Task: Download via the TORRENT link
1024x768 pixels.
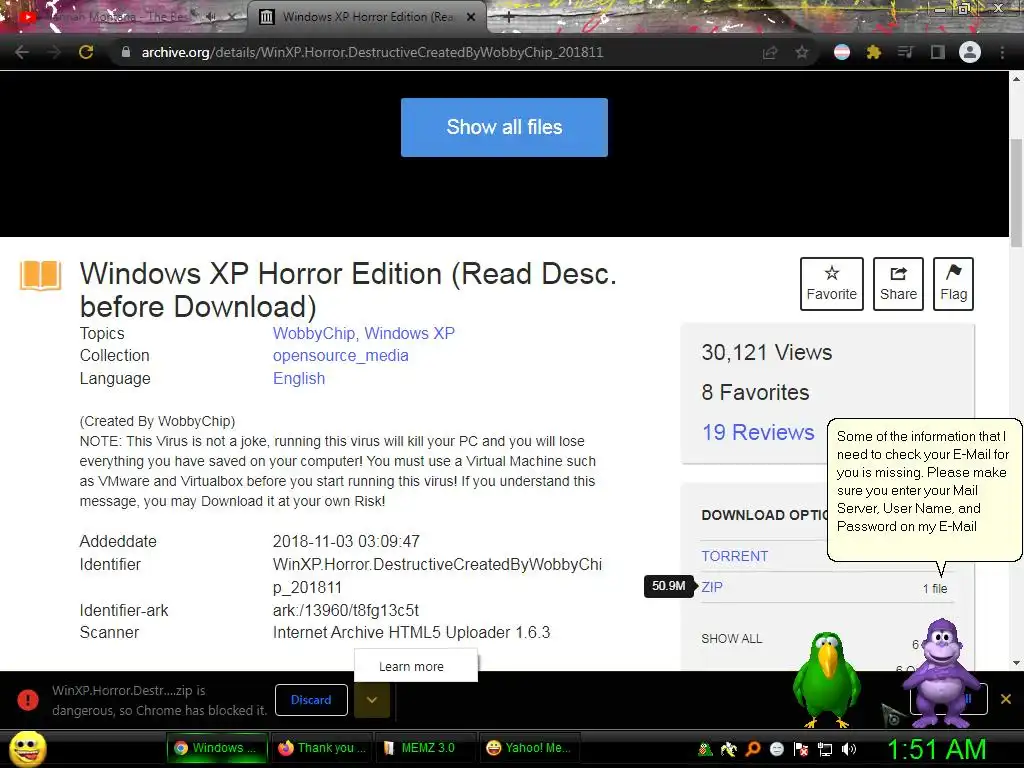Action: (735, 556)
